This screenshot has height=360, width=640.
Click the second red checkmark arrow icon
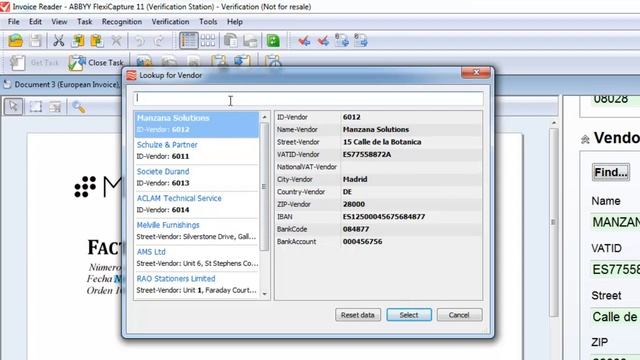coord(323,41)
